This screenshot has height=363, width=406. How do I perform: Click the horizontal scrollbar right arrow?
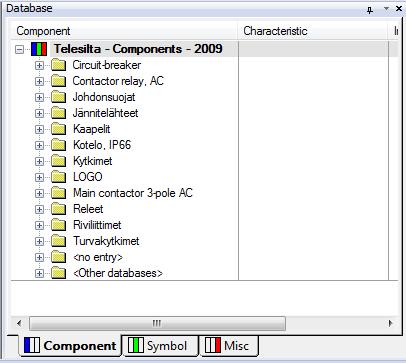[x=390, y=323]
